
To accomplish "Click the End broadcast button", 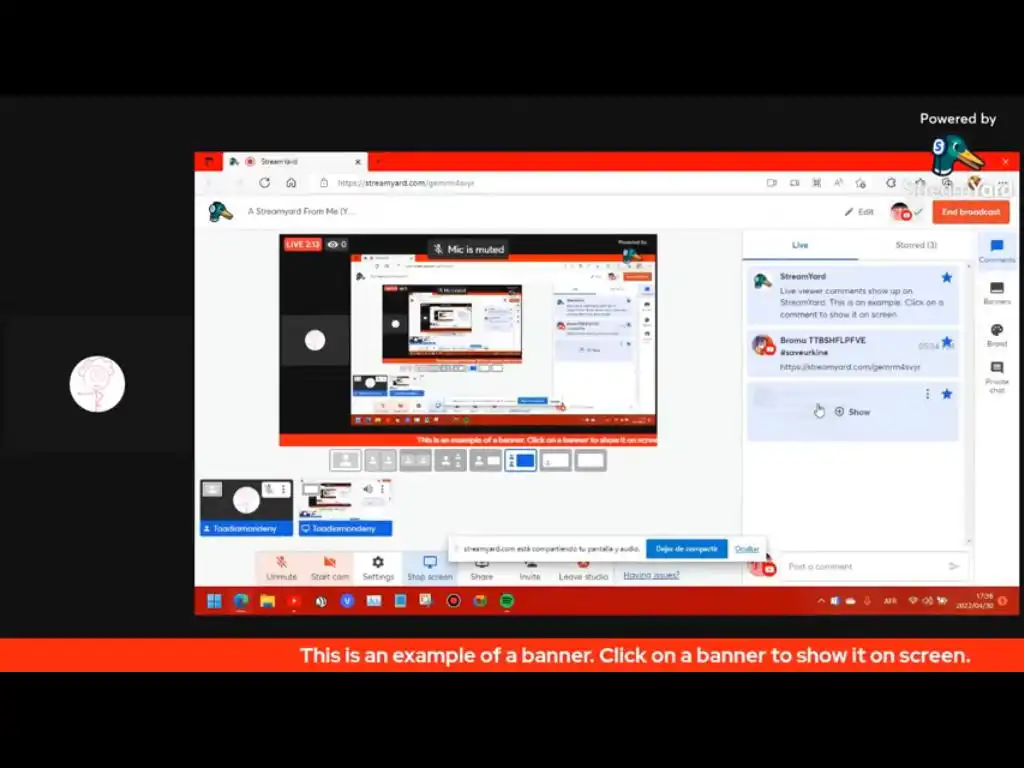I will coord(970,212).
